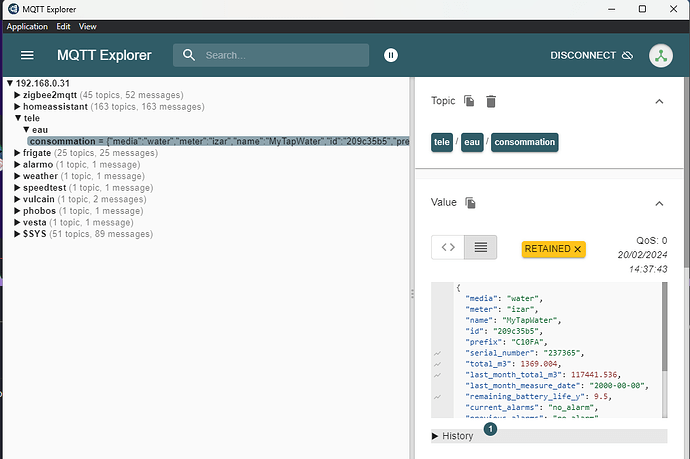The height and width of the screenshot is (459, 690).
Task: Delete topic with the trash icon
Action: point(491,101)
